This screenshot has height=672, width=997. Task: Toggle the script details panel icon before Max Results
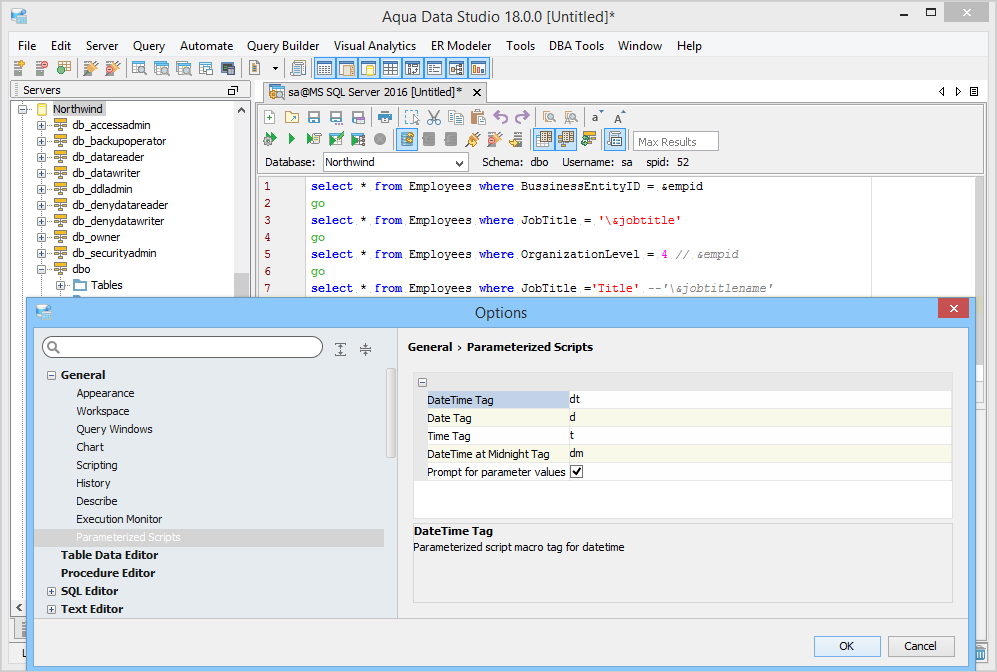615,139
